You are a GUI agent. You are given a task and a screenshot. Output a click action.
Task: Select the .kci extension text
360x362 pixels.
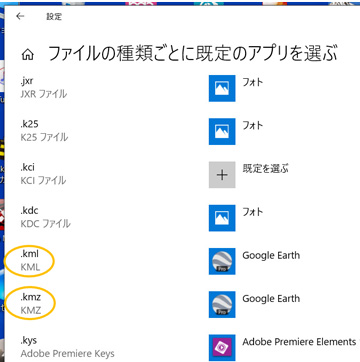[x=27, y=167]
